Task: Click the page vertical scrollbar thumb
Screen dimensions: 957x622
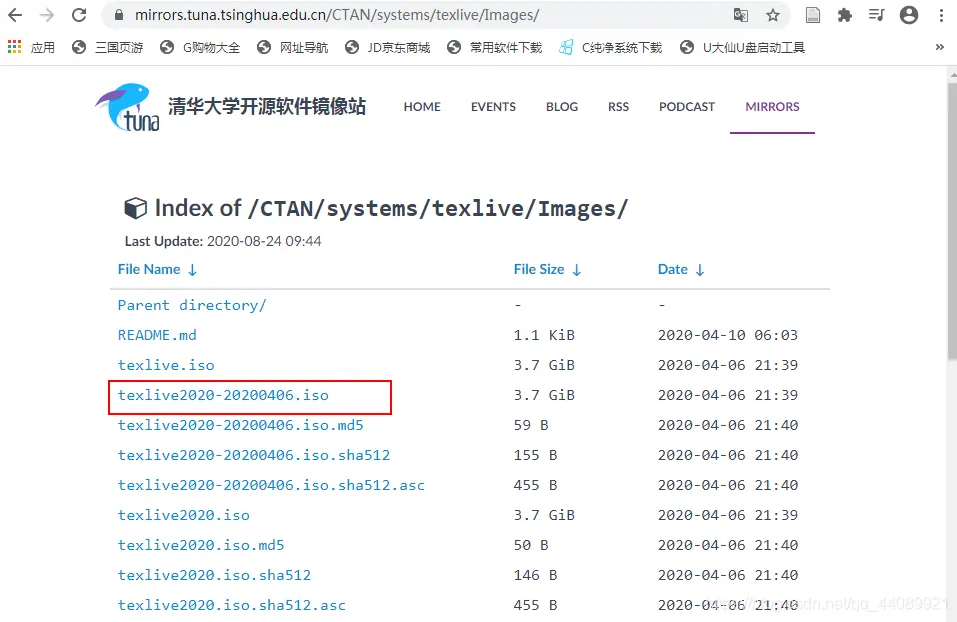Action: click(x=952, y=220)
